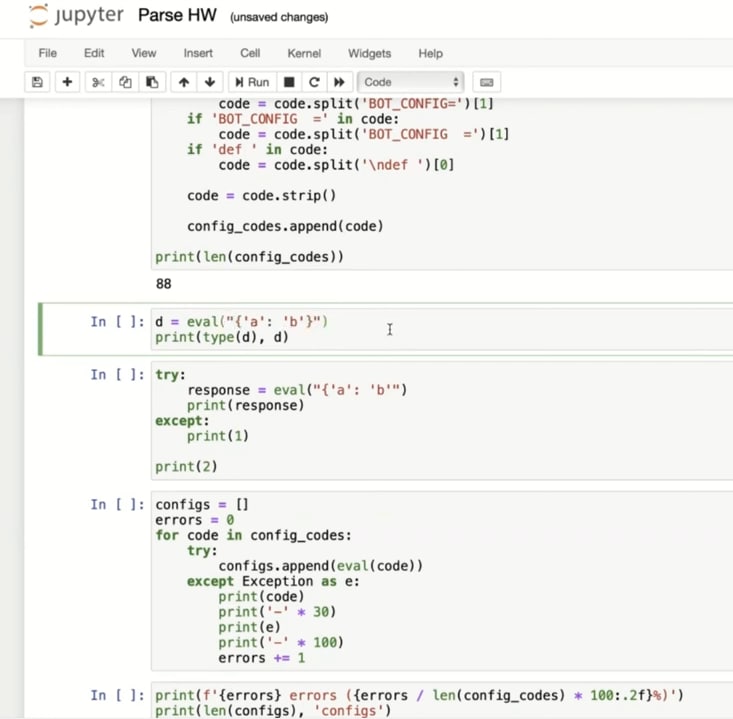This screenshot has height=719, width=733.
Task: Open the command palette keyboard icon
Action: [486, 82]
